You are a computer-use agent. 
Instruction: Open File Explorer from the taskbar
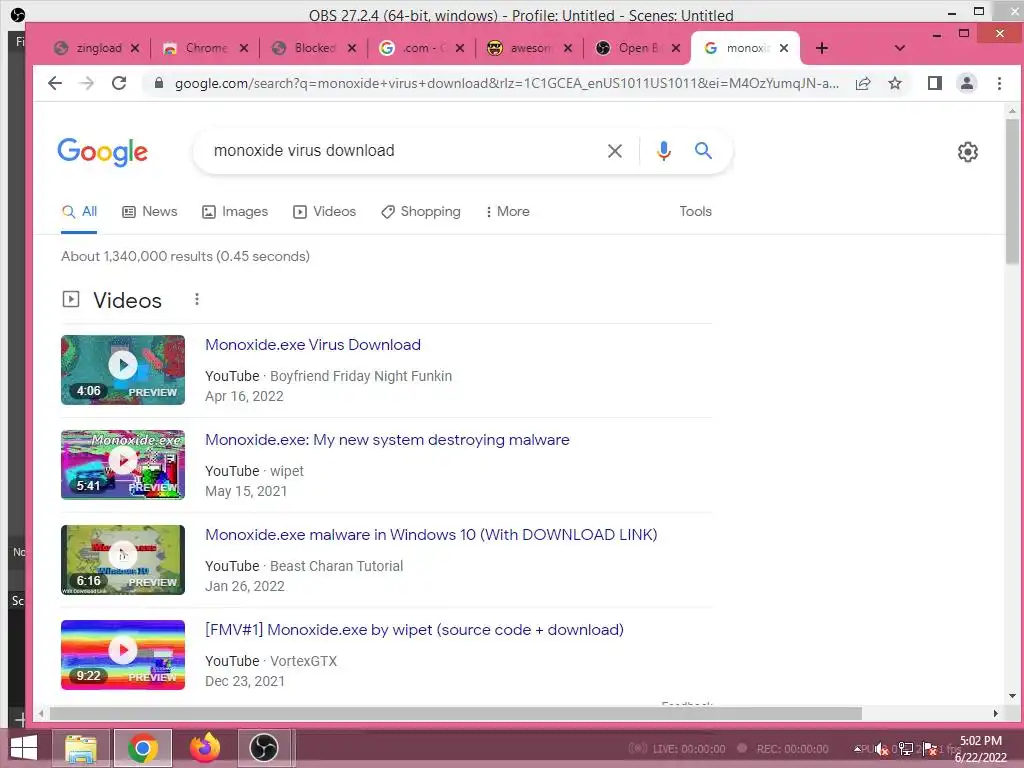coord(81,748)
